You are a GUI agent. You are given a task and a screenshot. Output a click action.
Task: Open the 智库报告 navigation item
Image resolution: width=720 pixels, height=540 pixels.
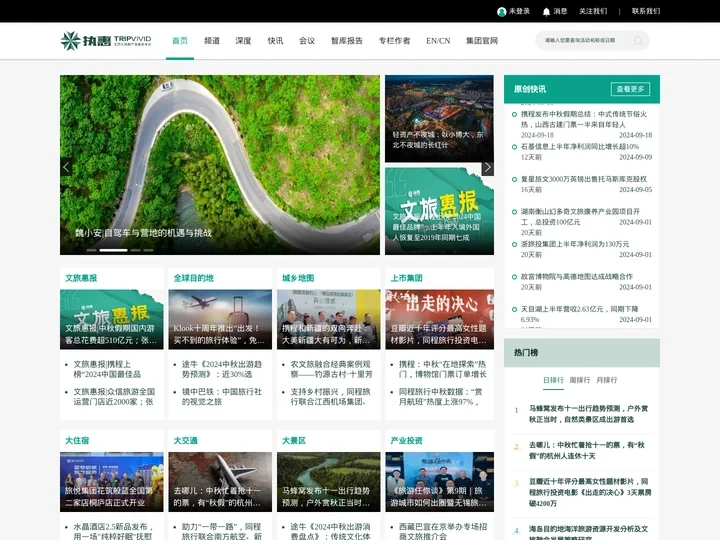click(x=347, y=41)
